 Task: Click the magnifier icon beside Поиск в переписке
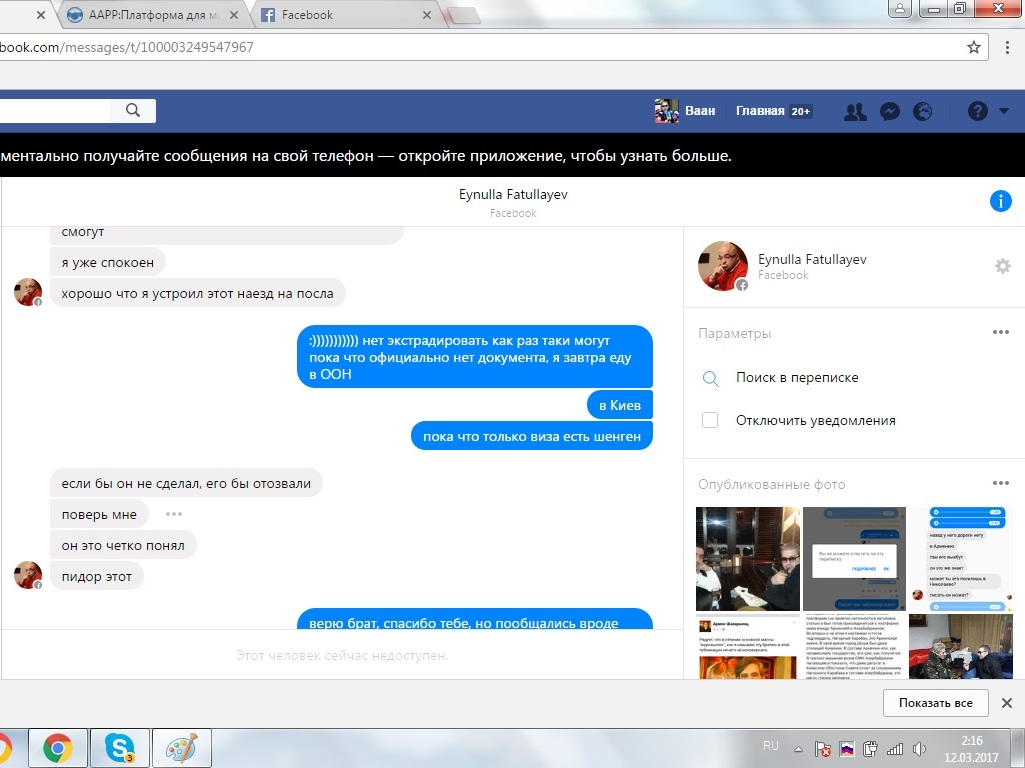click(x=711, y=378)
